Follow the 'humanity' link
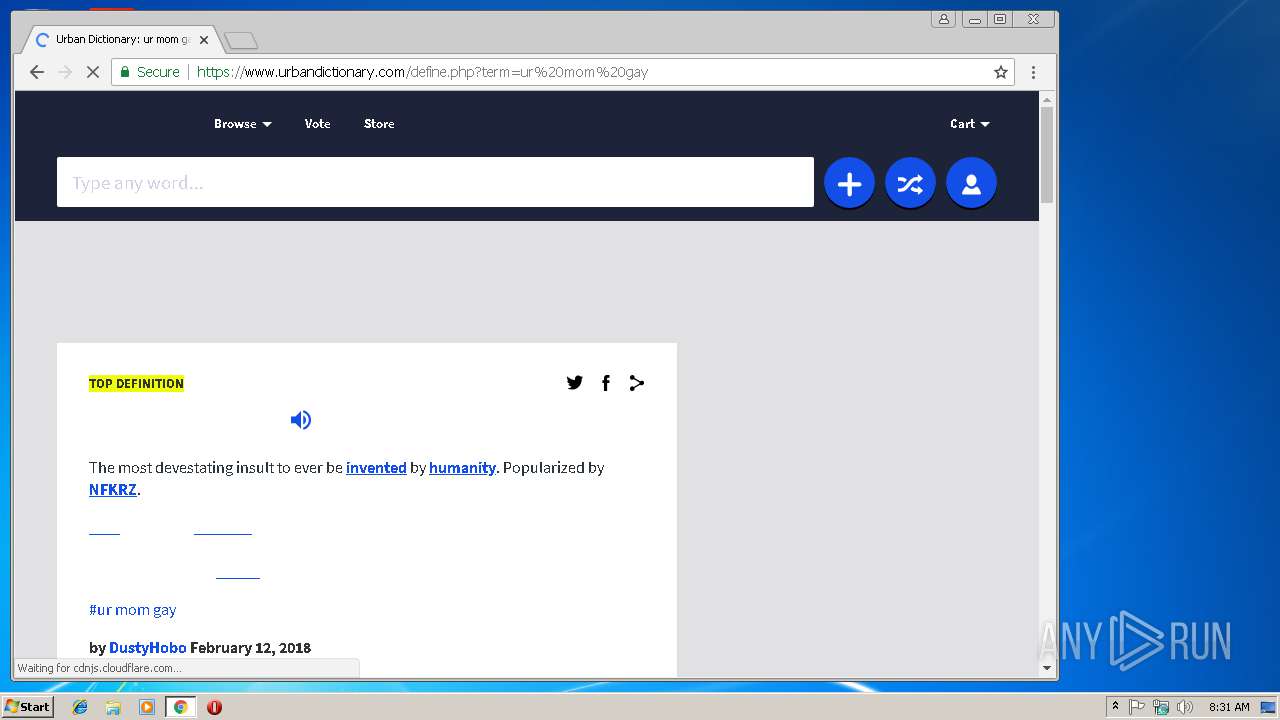1280x720 pixels. 462,468
